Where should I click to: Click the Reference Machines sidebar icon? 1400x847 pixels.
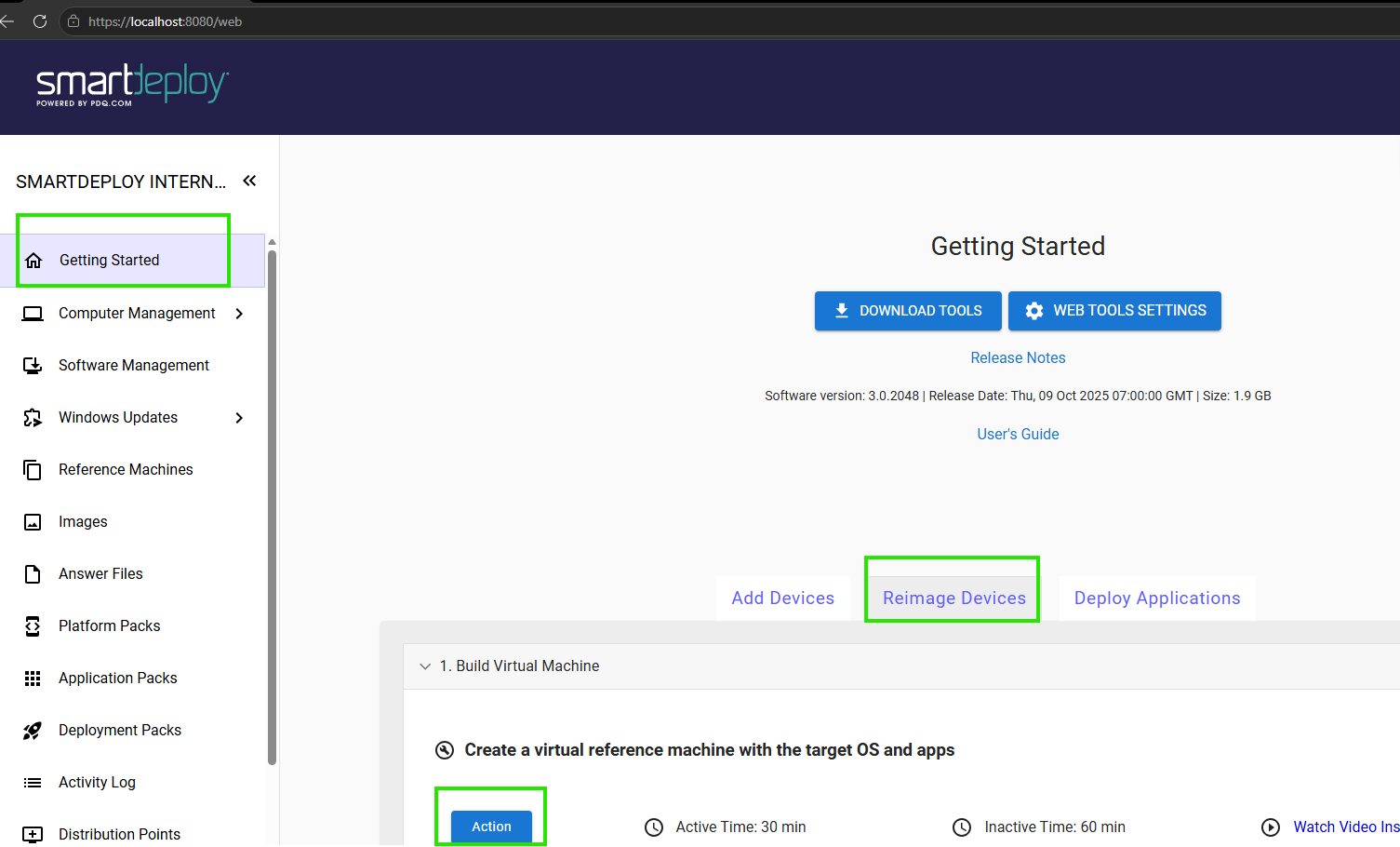coord(33,470)
